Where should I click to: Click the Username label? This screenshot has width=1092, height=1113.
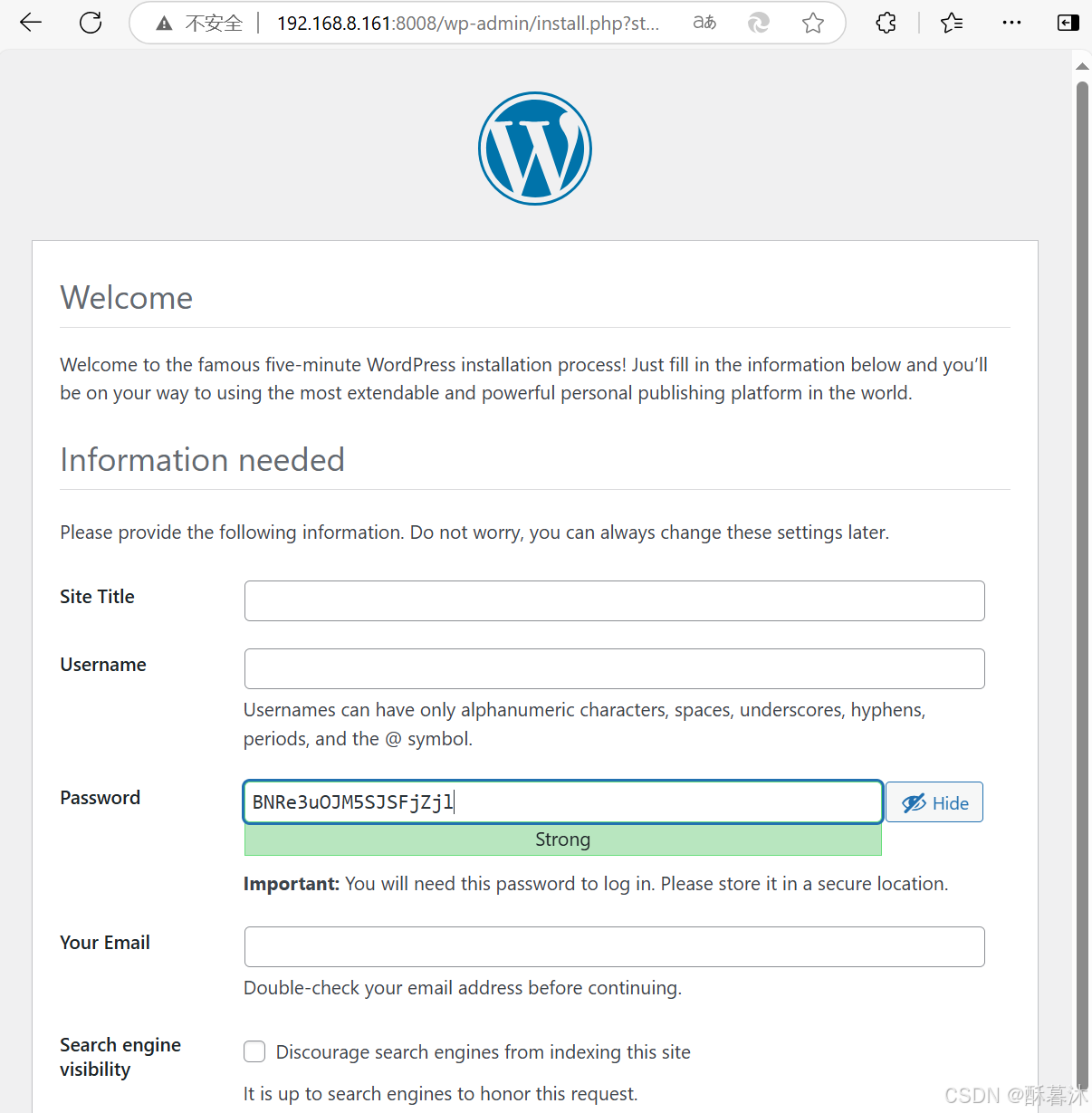click(103, 665)
